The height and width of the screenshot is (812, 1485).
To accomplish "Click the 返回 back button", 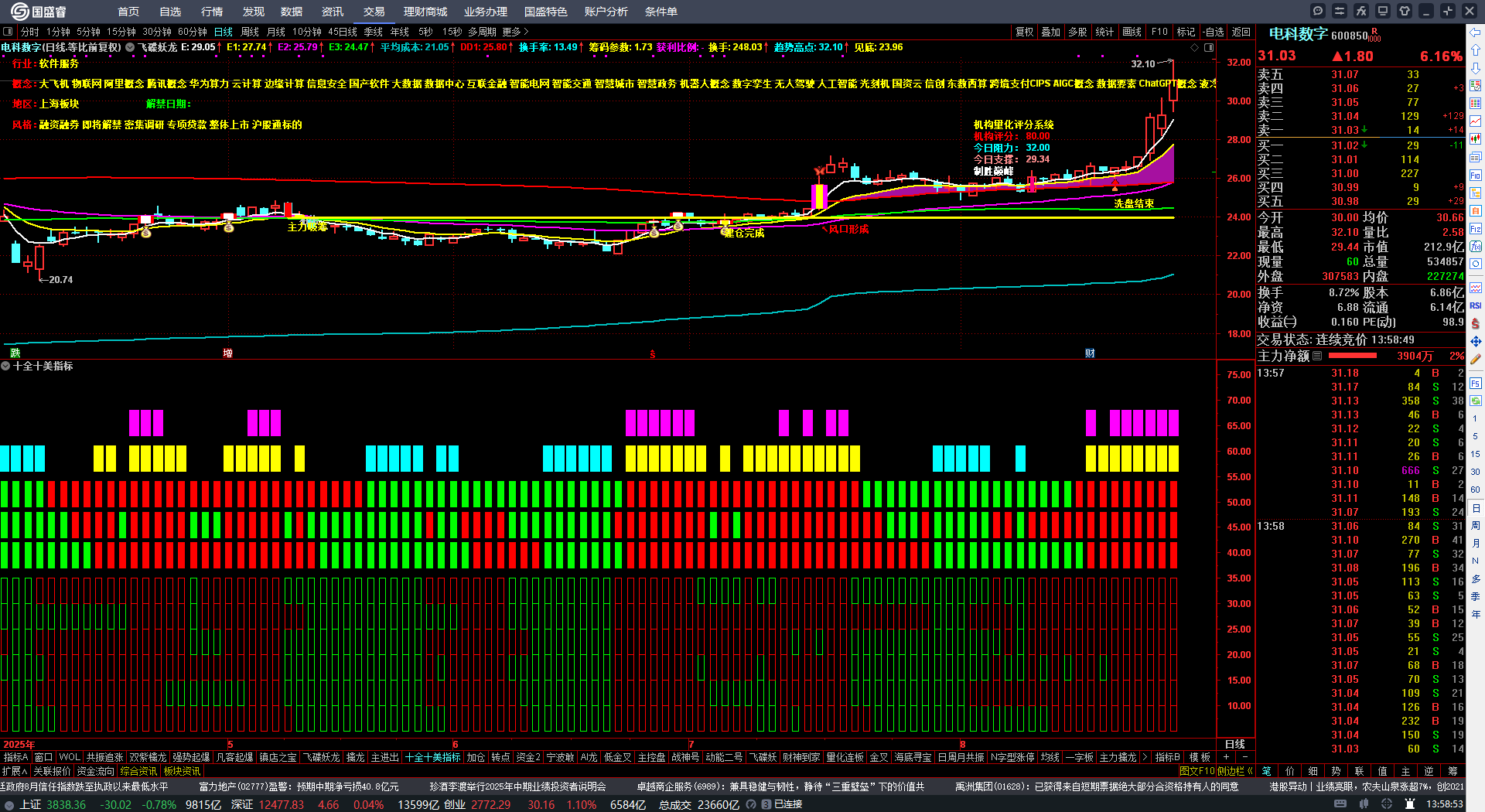I will click(1241, 32).
